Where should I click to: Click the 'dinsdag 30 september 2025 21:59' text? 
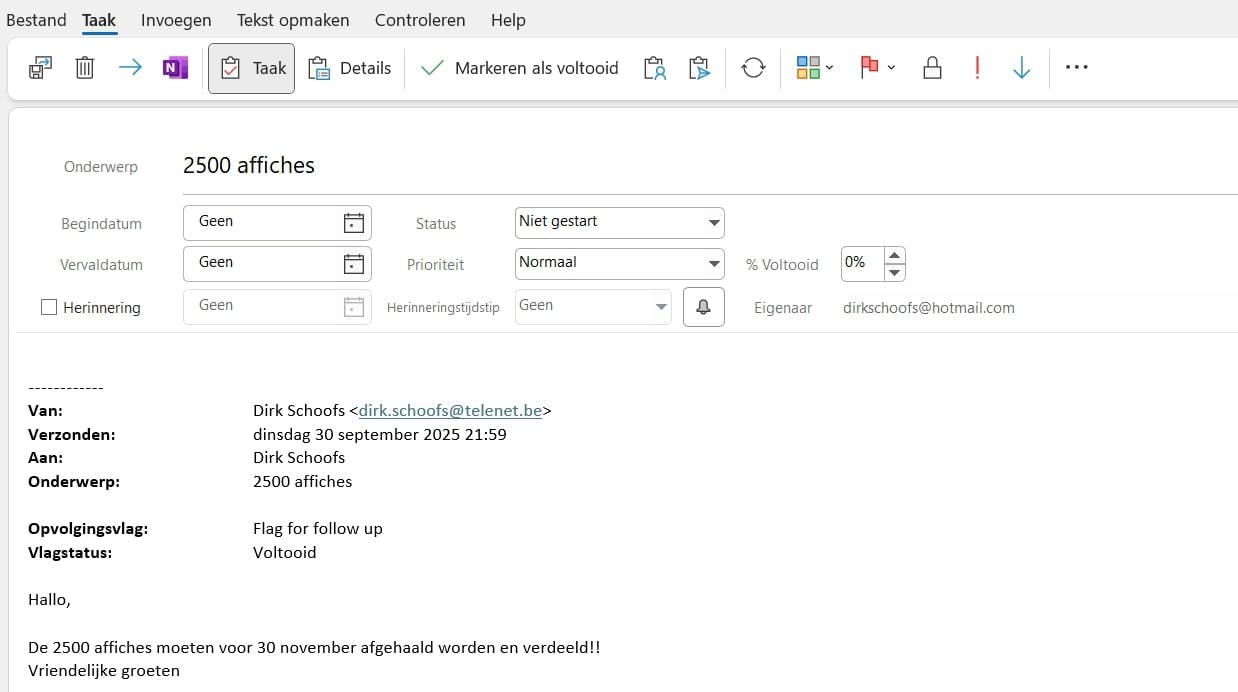pyautogui.click(x=380, y=434)
